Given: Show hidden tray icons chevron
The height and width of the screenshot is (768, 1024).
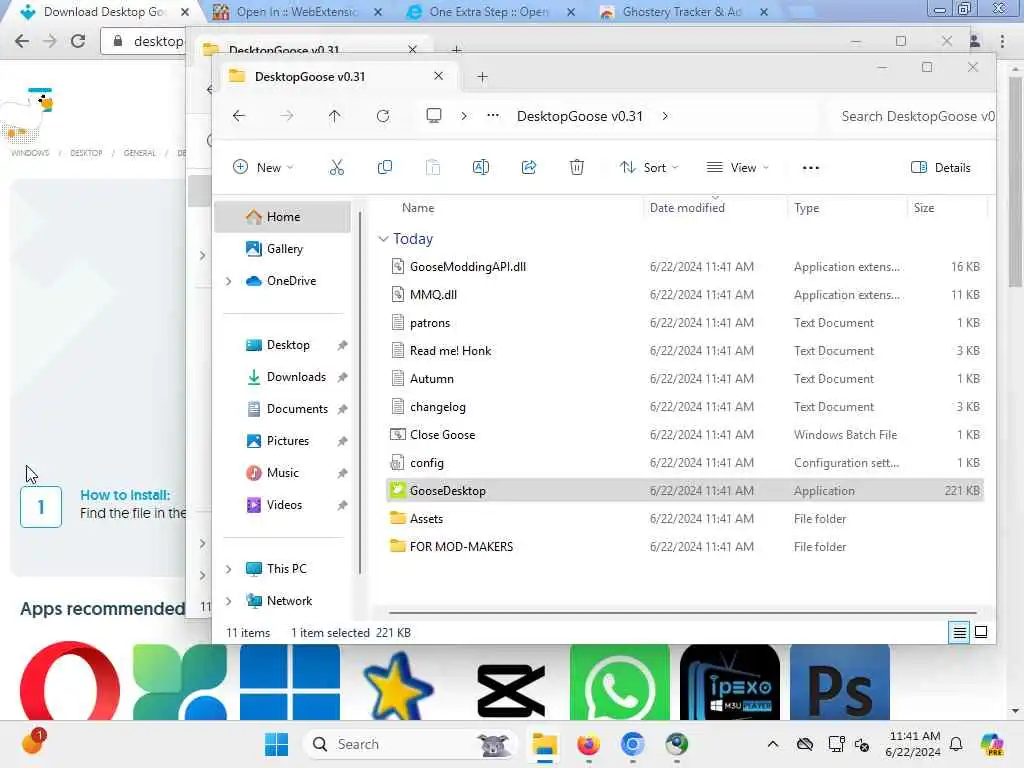Looking at the screenshot, I should pyautogui.click(x=773, y=744).
